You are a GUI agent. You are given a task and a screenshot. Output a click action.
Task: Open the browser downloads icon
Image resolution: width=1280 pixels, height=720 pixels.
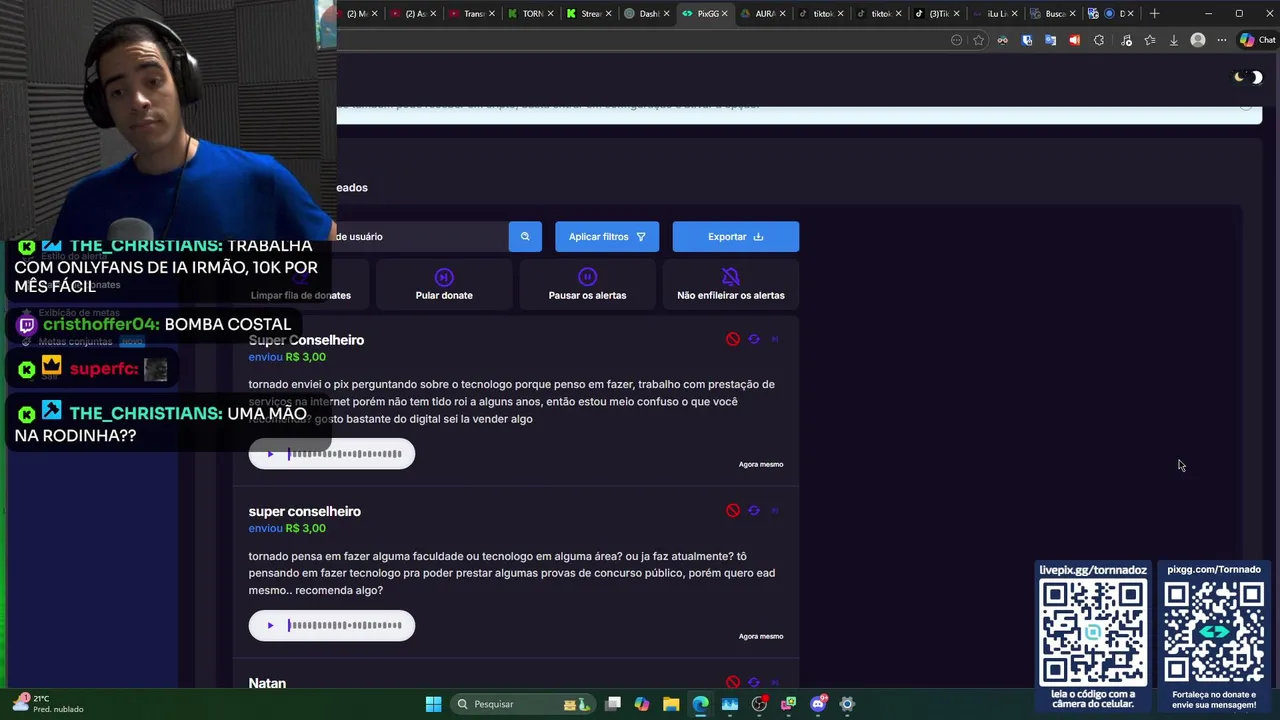1173,40
